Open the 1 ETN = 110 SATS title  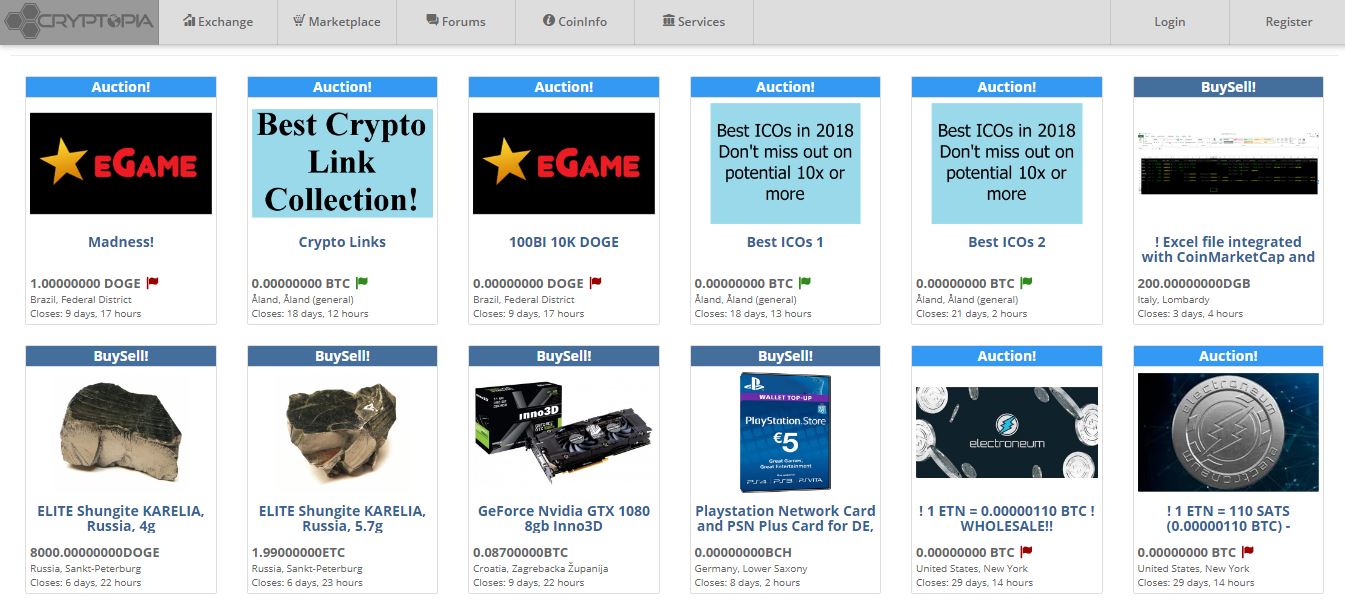tap(1229, 518)
